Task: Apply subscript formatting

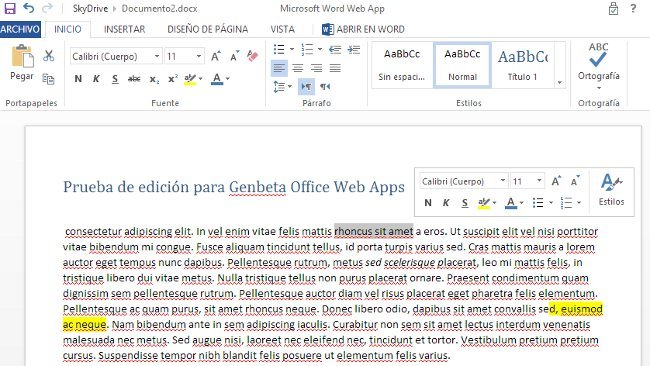Action: coord(154,79)
